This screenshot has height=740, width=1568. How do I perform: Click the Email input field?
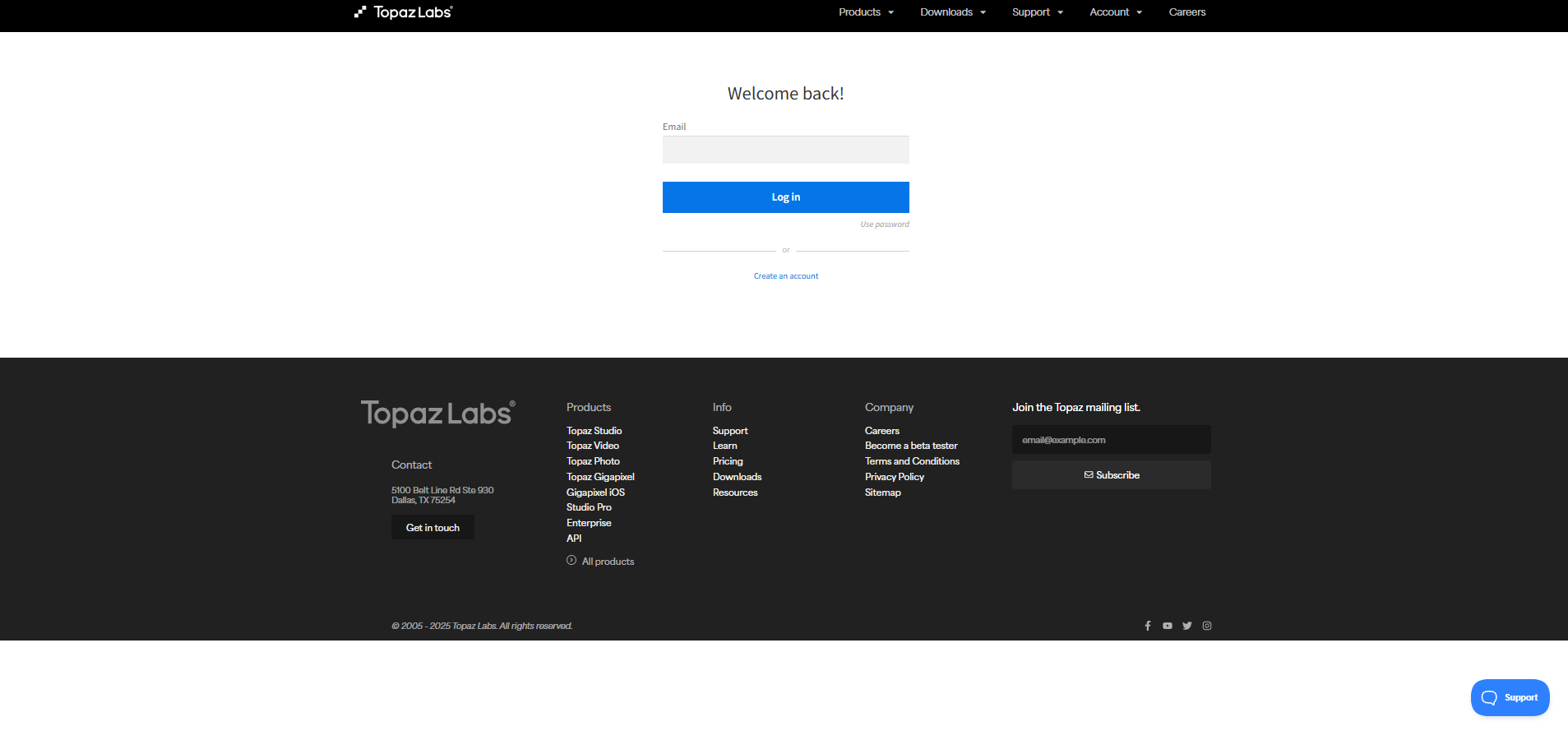pyautogui.click(x=786, y=150)
